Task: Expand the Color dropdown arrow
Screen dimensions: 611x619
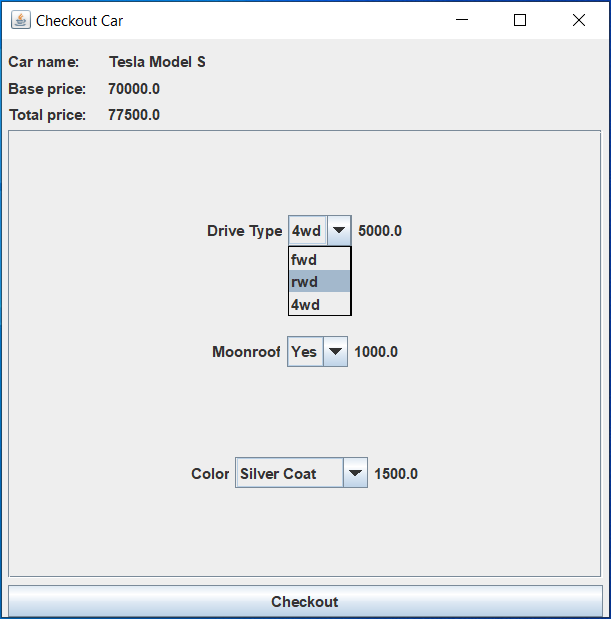Action: 355,473
